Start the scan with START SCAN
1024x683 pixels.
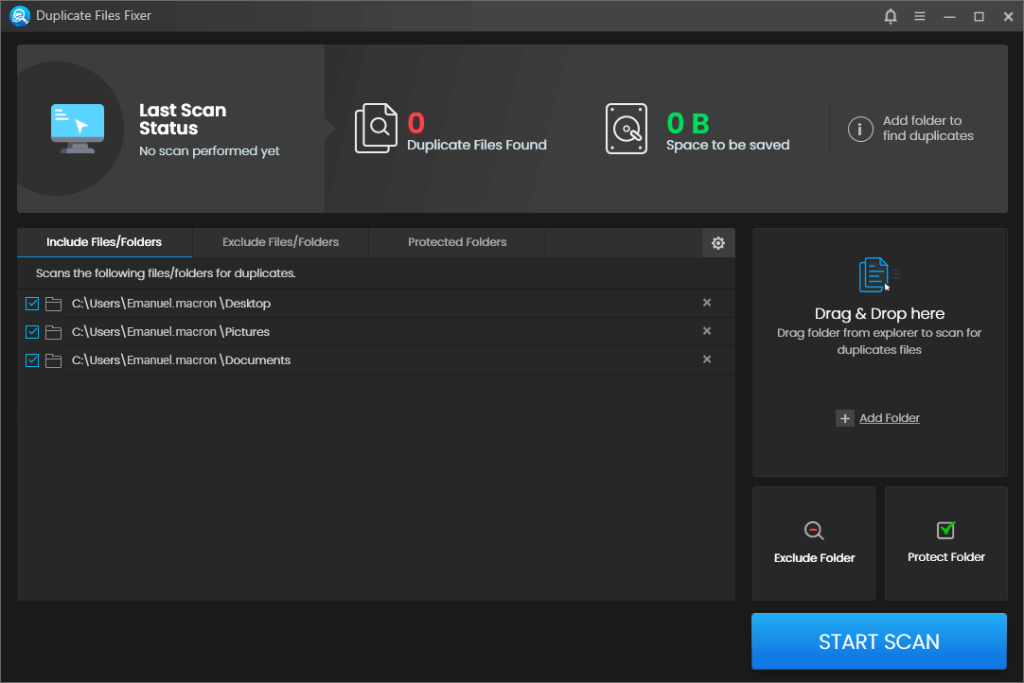coord(879,641)
